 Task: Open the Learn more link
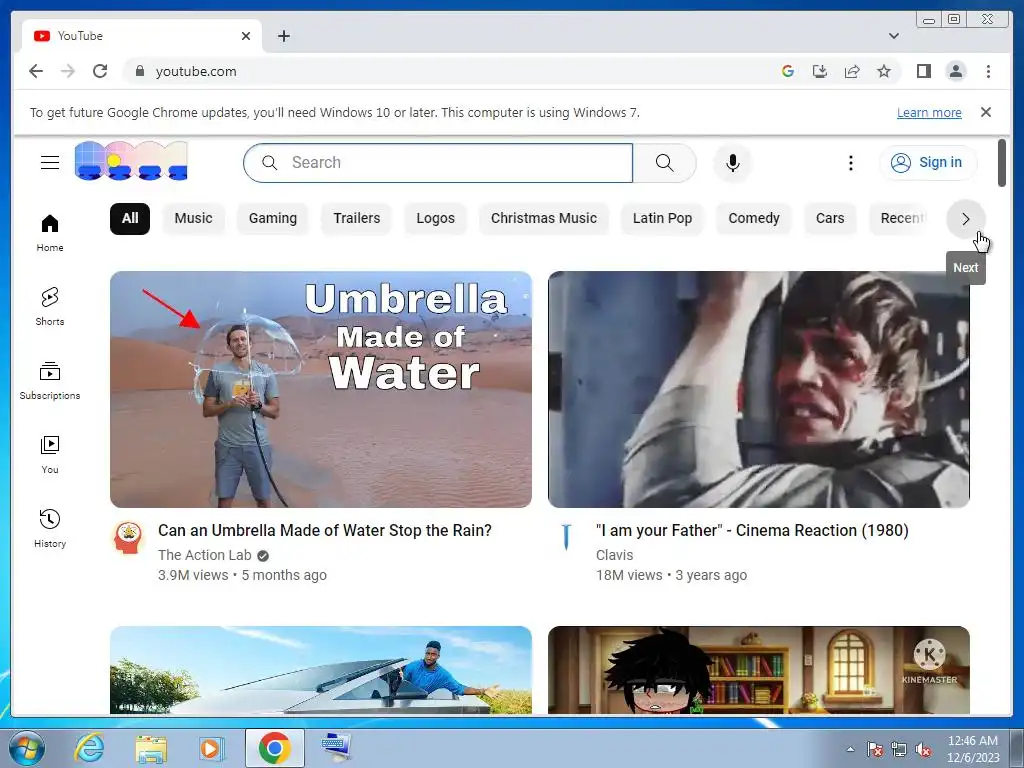(929, 112)
